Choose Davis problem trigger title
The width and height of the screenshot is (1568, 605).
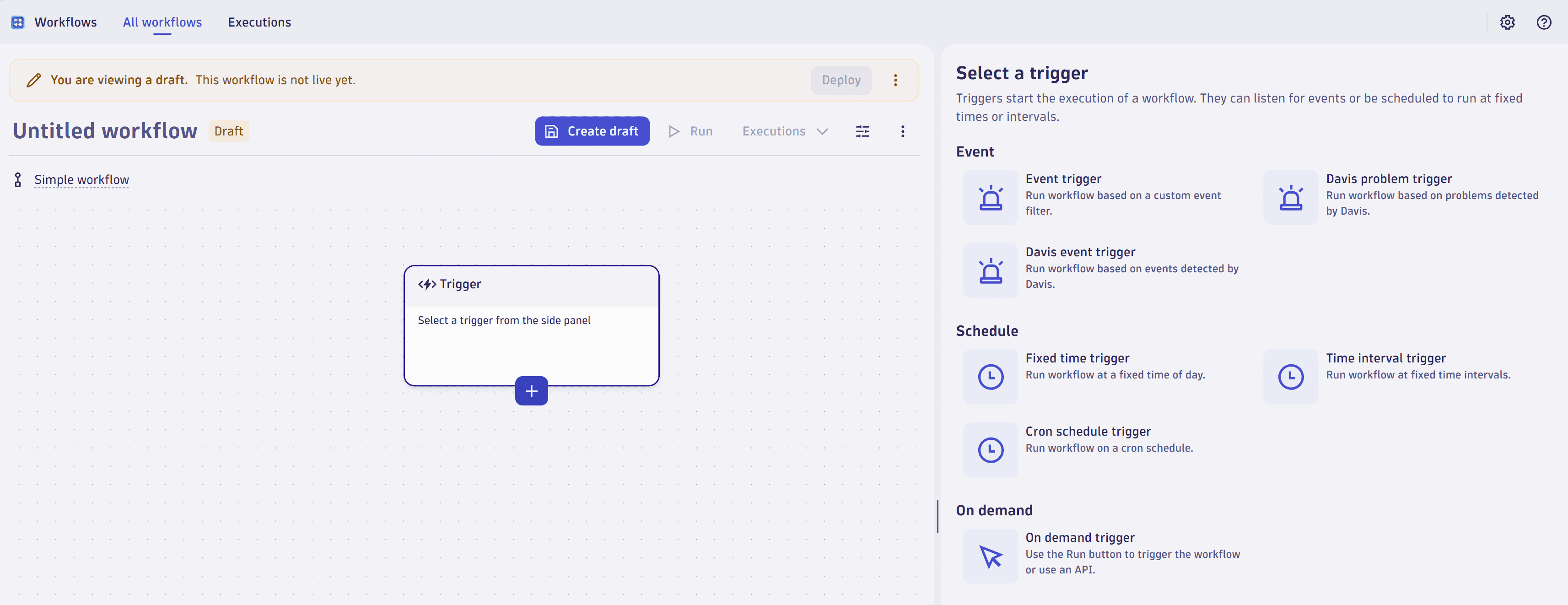click(x=1389, y=179)
